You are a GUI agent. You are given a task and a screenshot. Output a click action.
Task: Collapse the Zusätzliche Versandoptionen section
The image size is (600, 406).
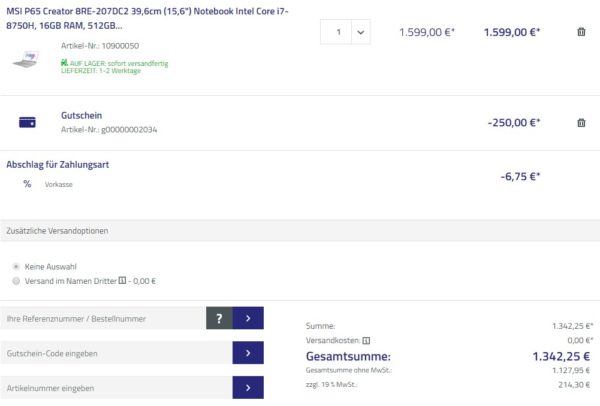pyautogui.click(x=58, y=231)
